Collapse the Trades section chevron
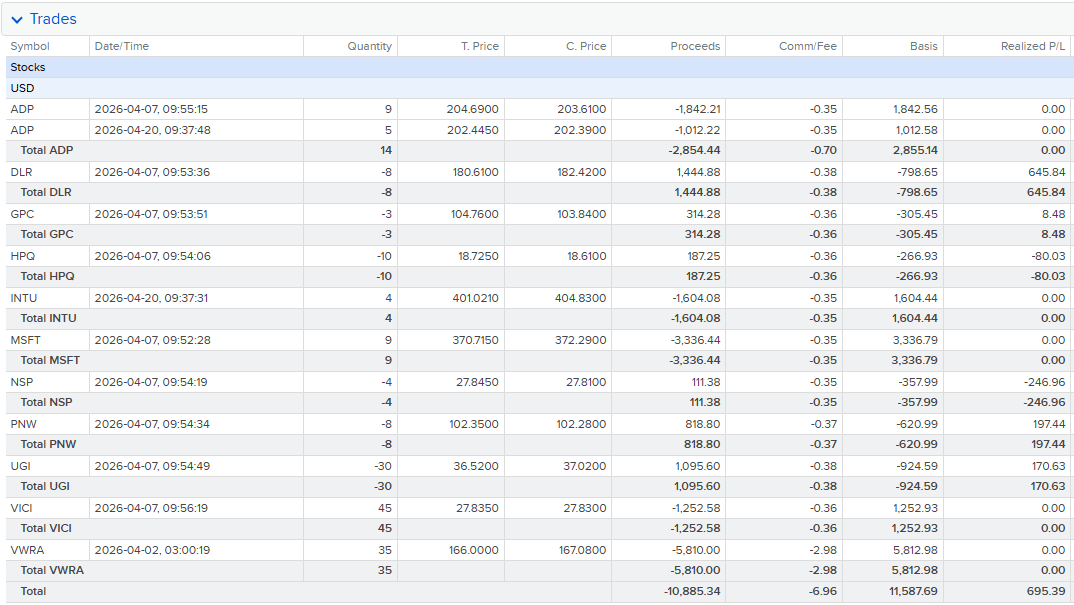The height and width of the screenshot is (605, 1074). pyautogui.click(x=17, y=20)
